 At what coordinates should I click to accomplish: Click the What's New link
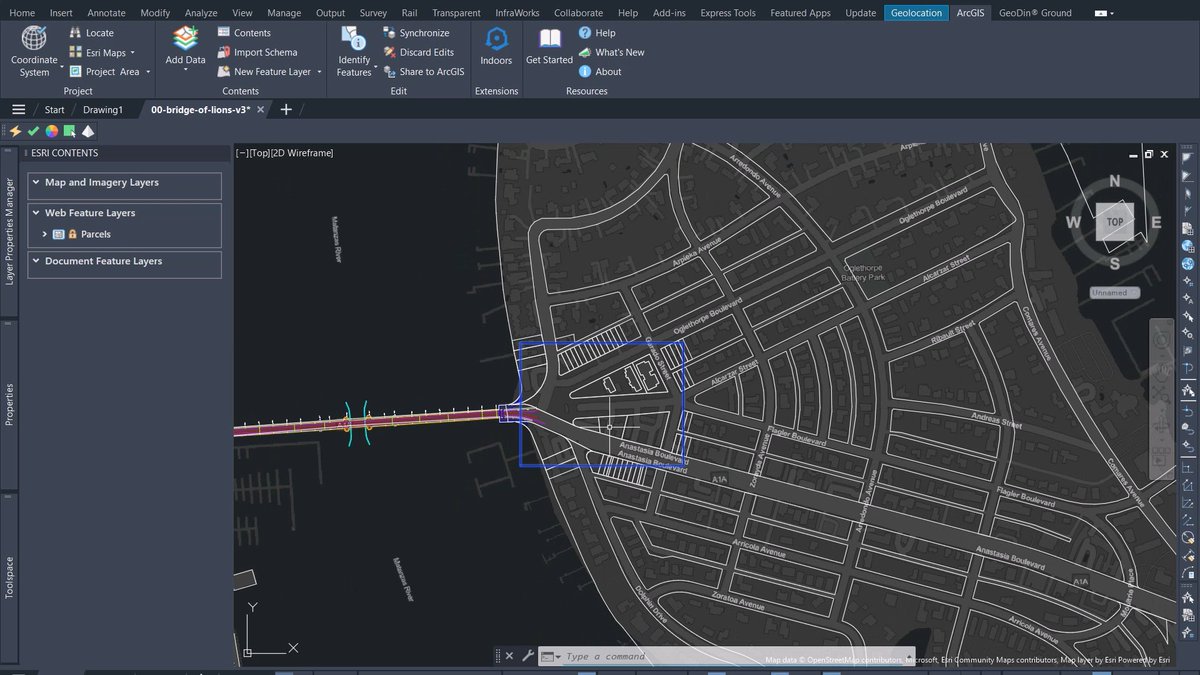coord(612,52)
